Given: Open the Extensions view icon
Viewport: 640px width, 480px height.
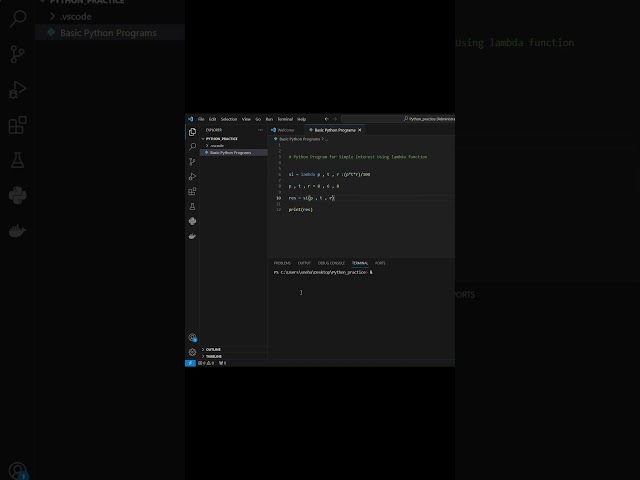Looking at the screenshot, I should (x=192, y=191).
